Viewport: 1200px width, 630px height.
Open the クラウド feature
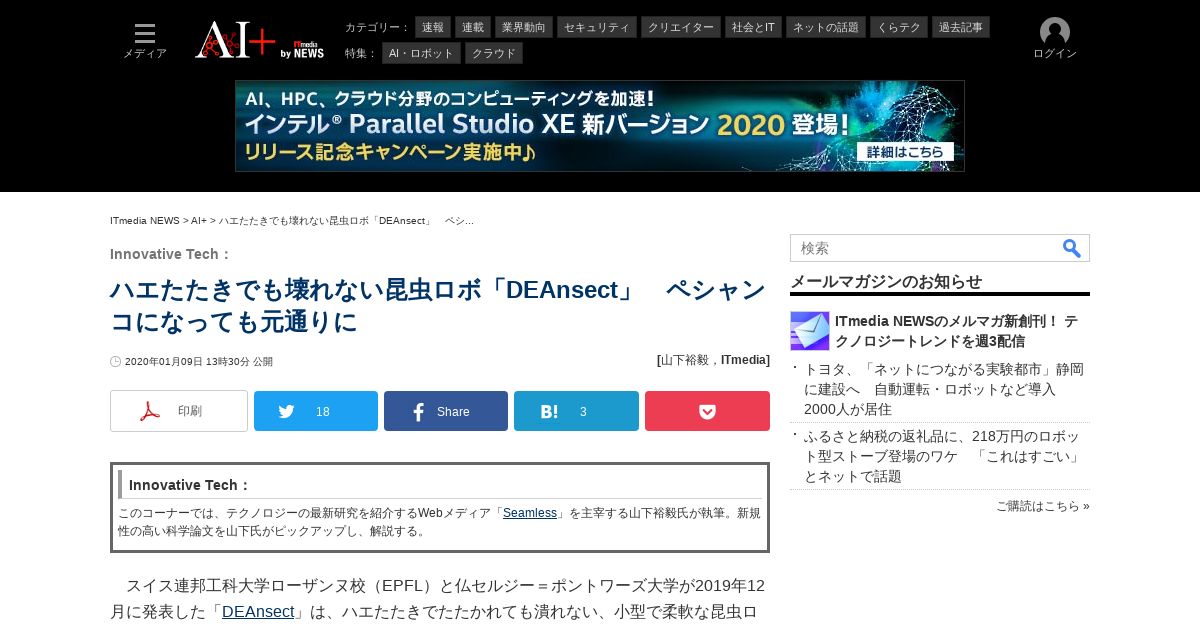494,53
